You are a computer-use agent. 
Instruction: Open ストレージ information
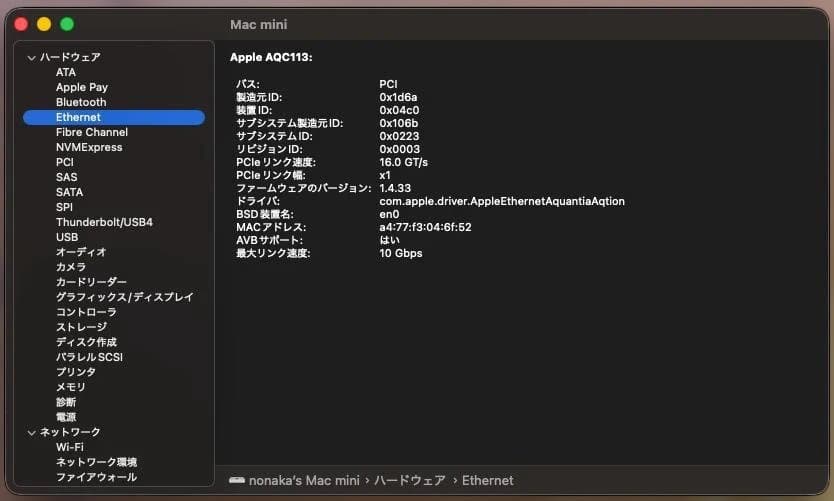(x=81, y=327)
